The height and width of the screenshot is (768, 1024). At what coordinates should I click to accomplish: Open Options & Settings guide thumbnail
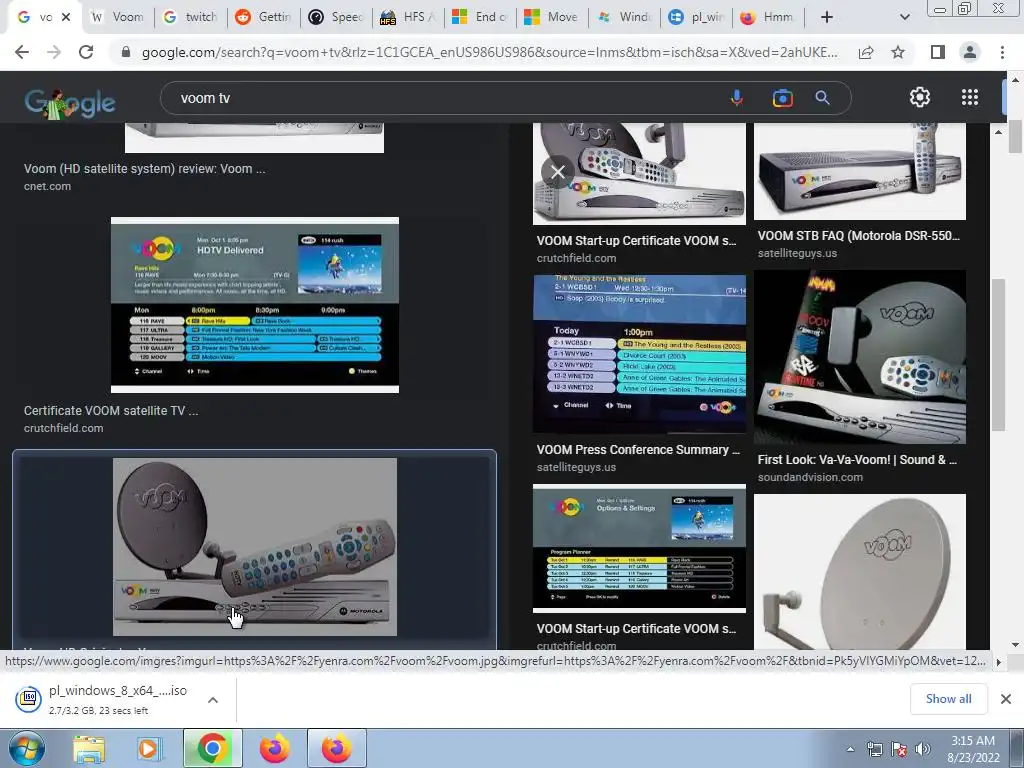(639, 549)
